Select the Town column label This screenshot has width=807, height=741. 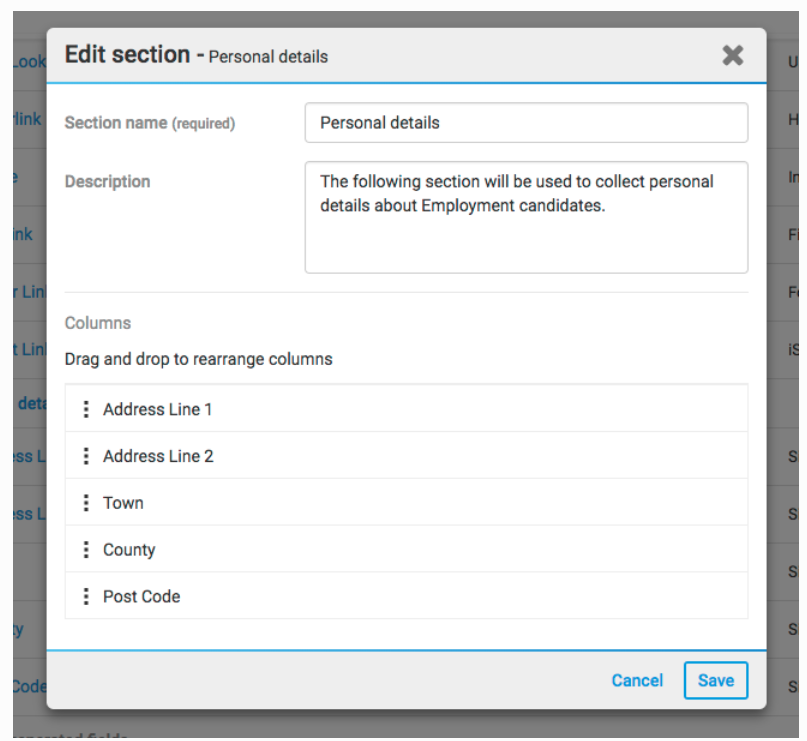pos(123,503)
